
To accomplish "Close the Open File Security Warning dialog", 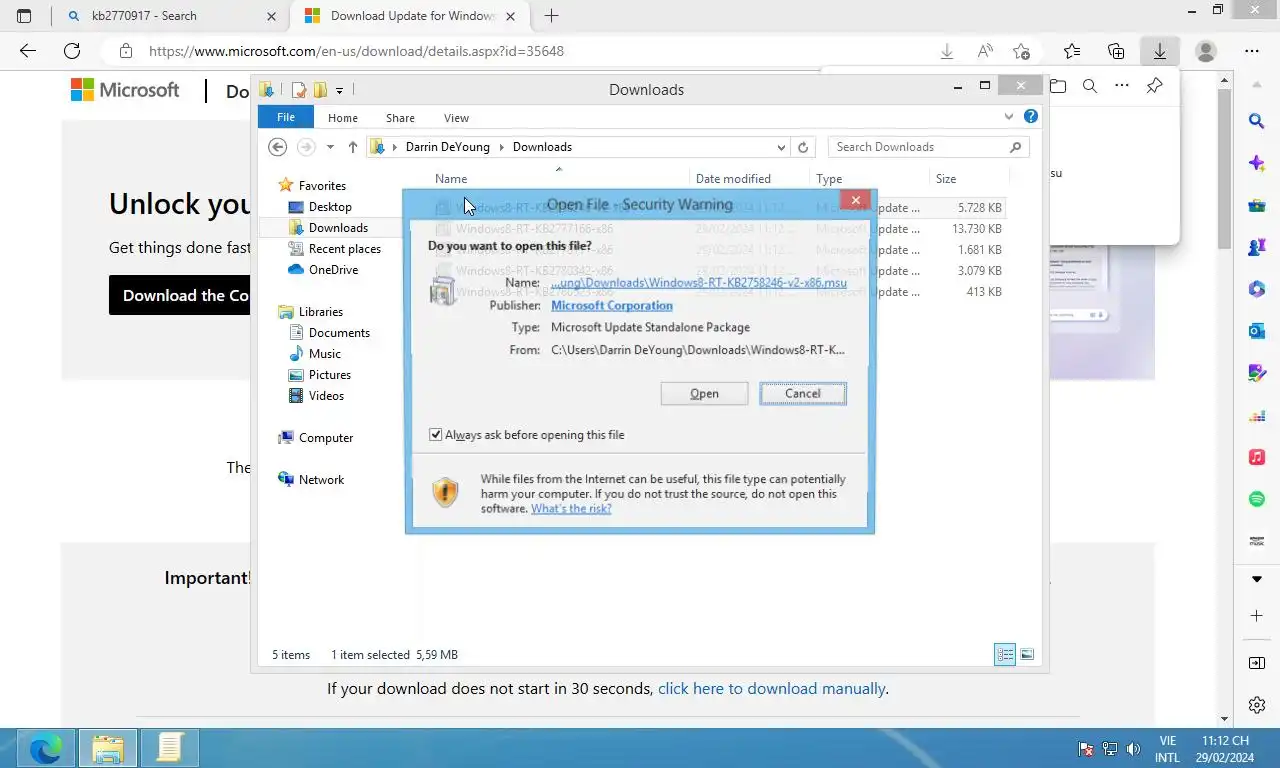I will pos(855,201).
